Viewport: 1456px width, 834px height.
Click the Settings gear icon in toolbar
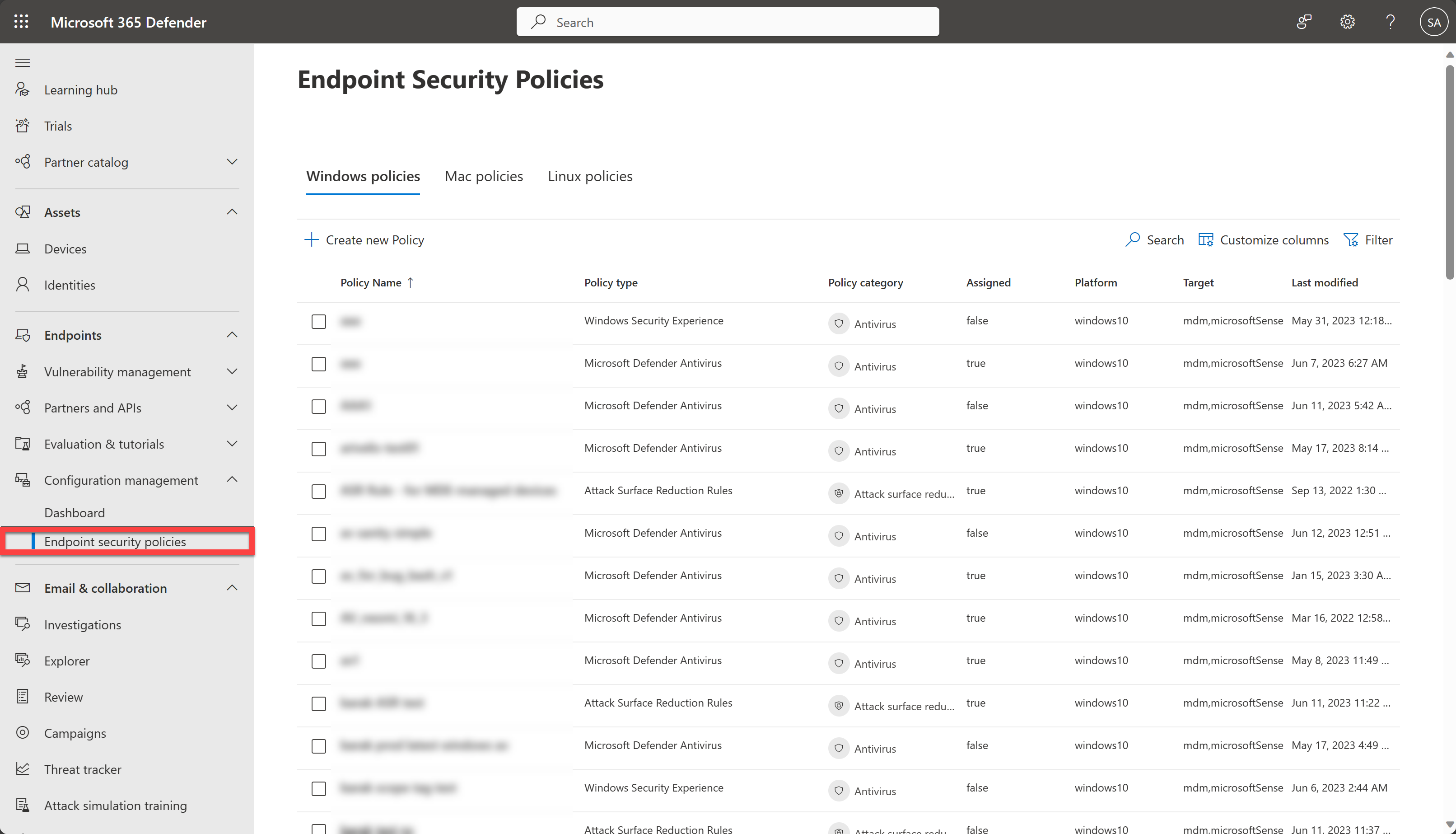[x=1347, y=22]
